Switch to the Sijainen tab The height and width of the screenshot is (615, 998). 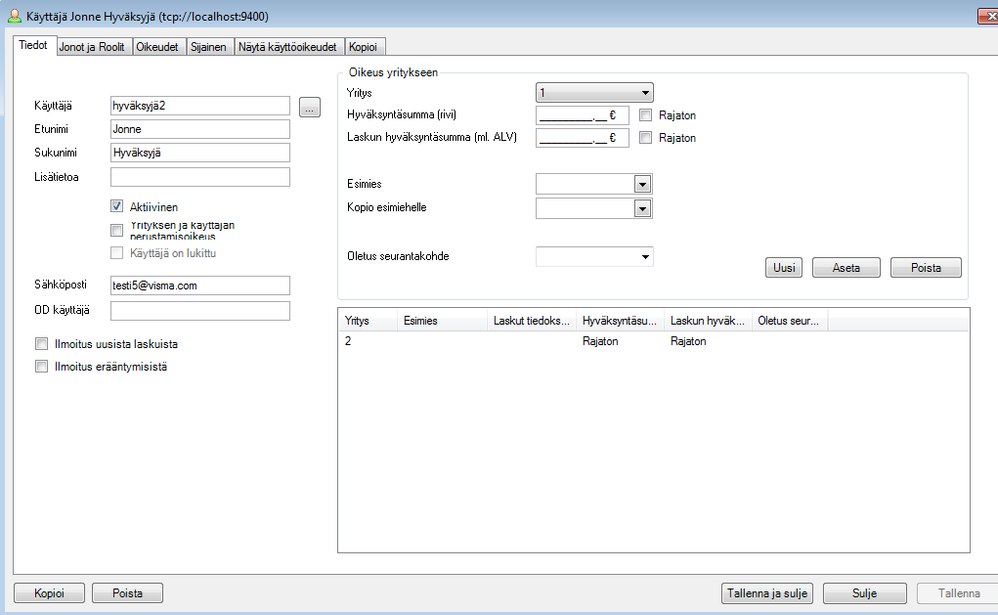[x=208, y=47]
